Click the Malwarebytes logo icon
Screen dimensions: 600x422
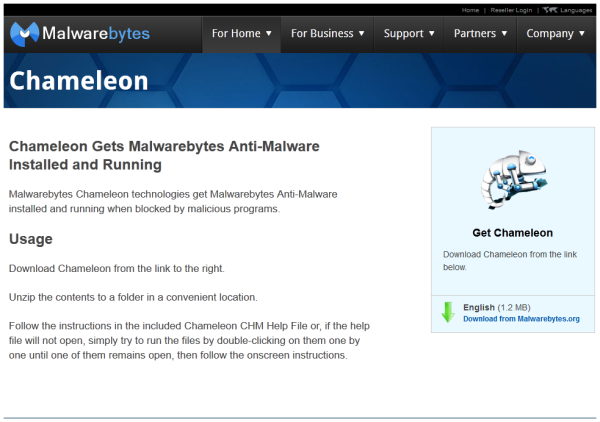pos(24,34)
